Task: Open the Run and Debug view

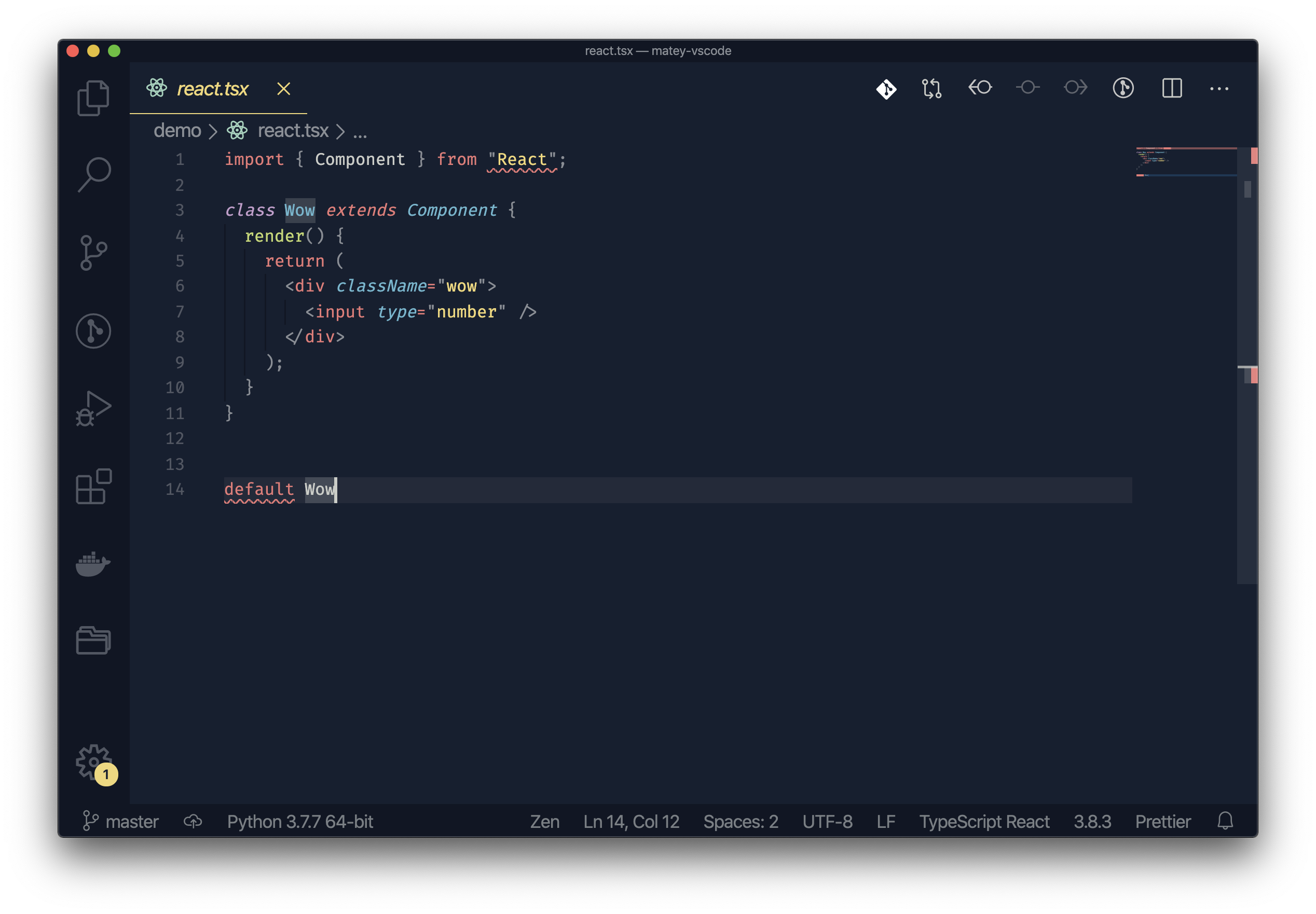Action: (x=93, y=408)
